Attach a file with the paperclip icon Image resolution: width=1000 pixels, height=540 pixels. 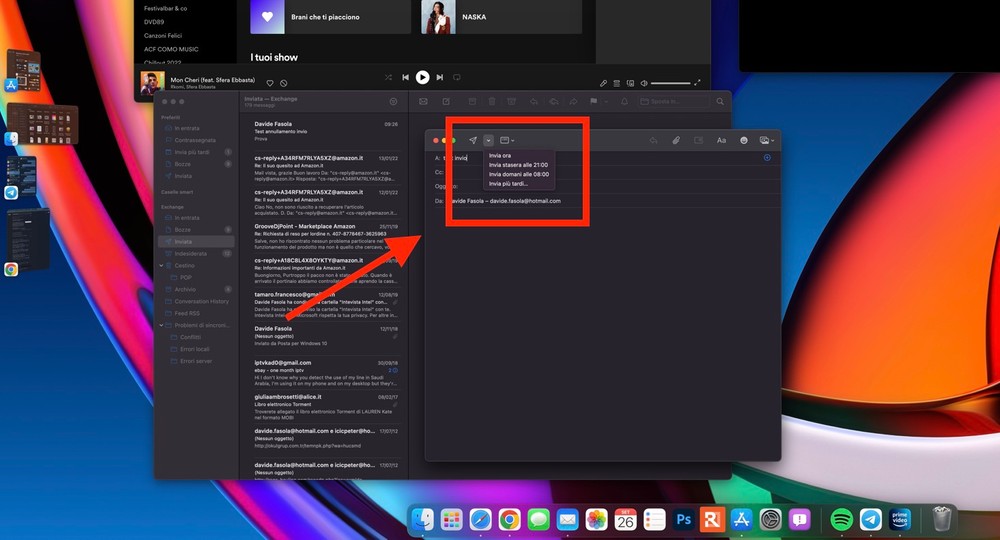676,140
